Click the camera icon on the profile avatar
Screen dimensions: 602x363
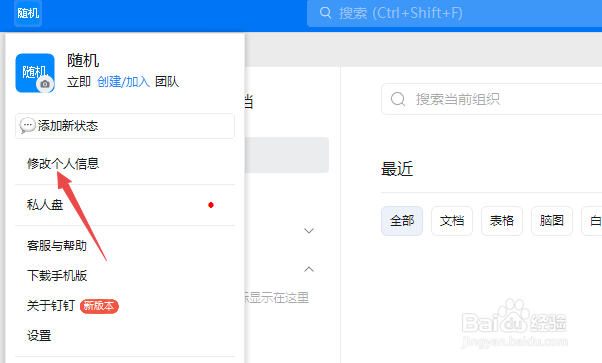pos(45,84)
